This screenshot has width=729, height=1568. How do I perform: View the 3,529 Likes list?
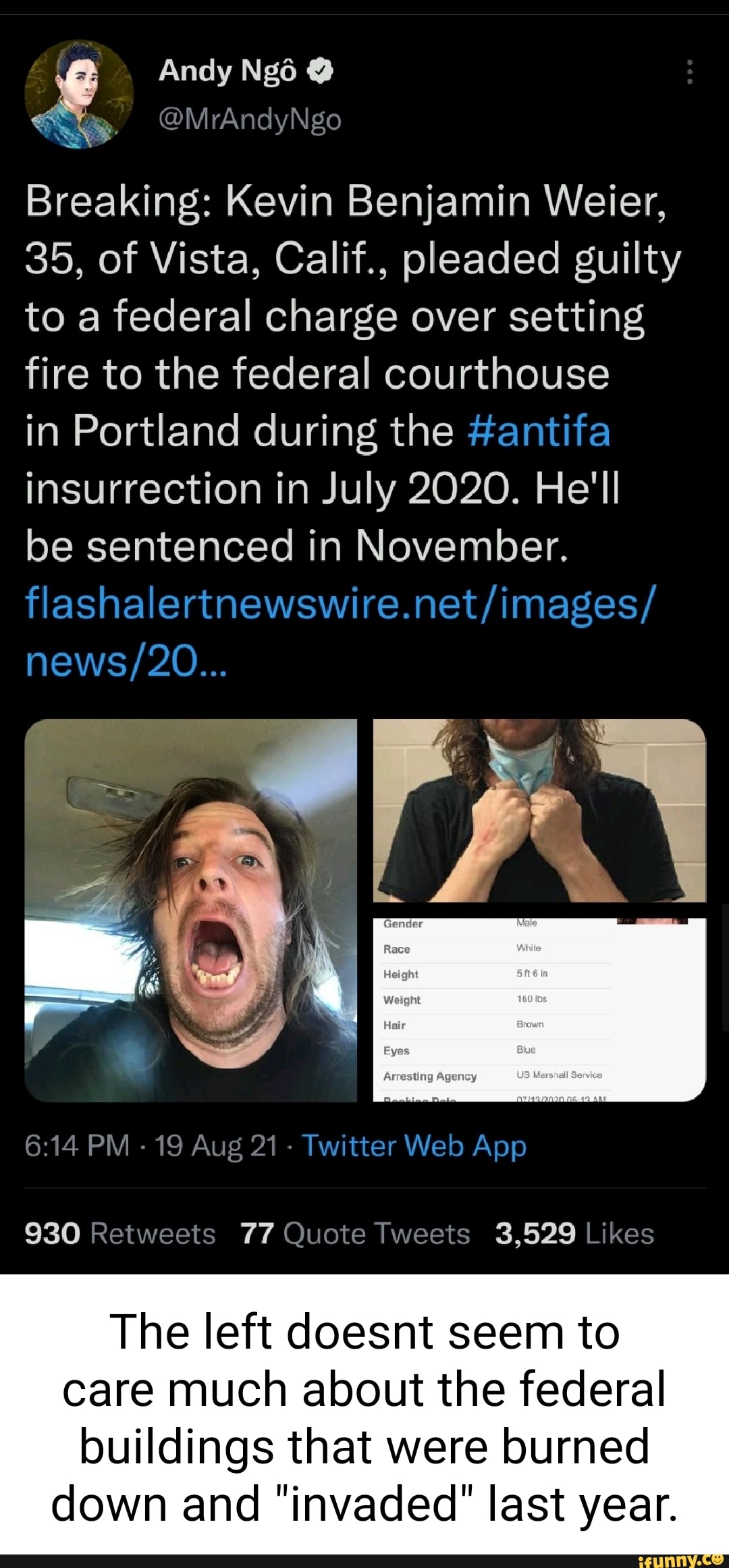pyautogui.click(x=573, y=1233)
